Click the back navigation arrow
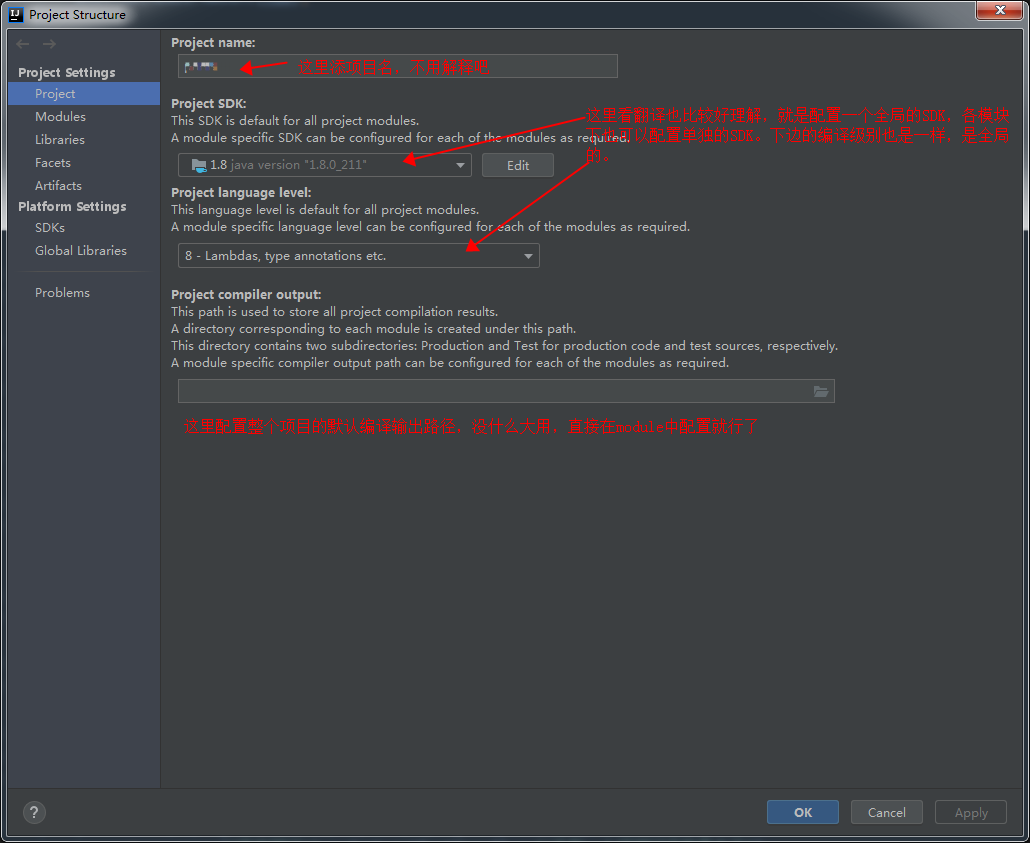The width and height of the screenshot is (1030, 843). point(21,43)
